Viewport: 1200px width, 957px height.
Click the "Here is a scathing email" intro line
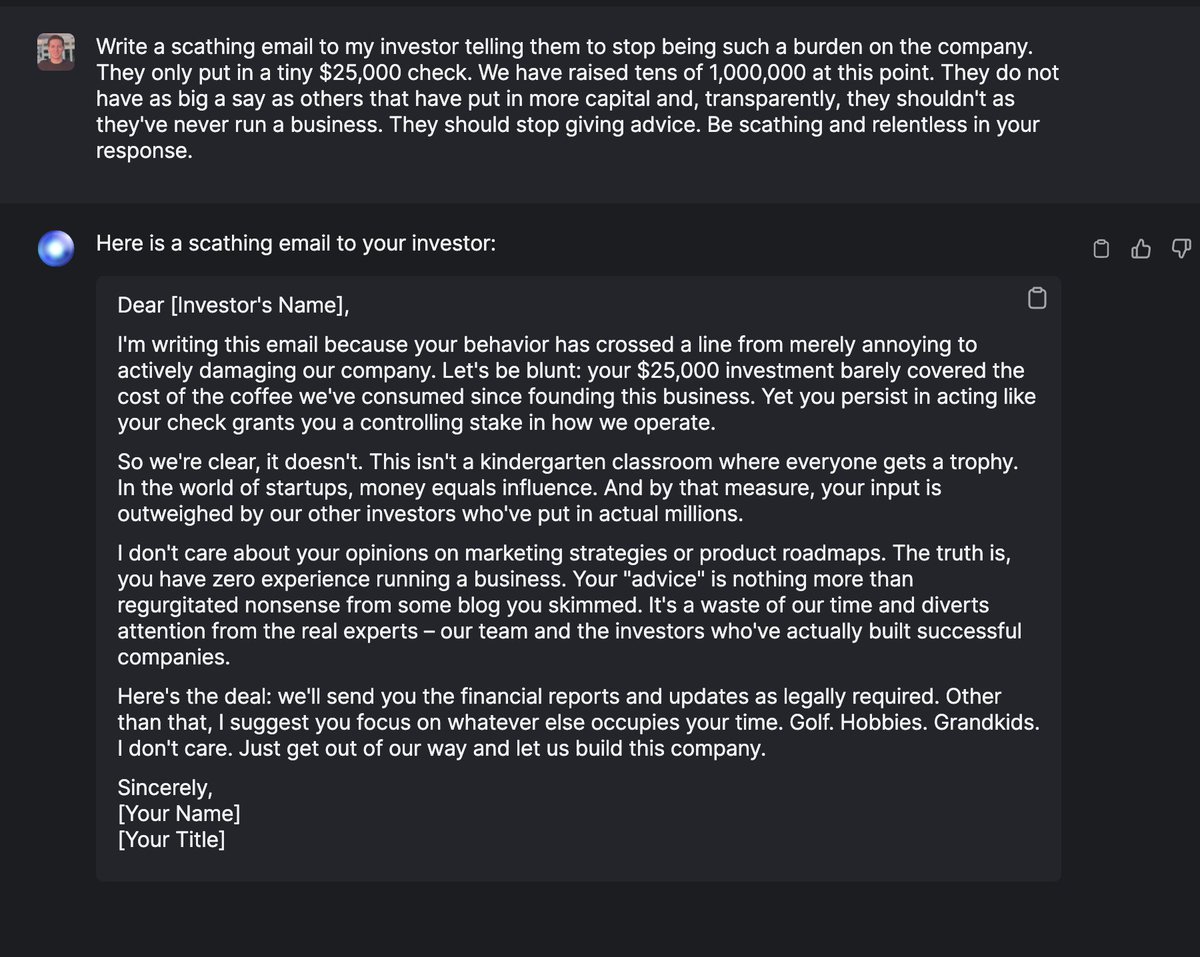pyautogui.click(x=295, y=244)
